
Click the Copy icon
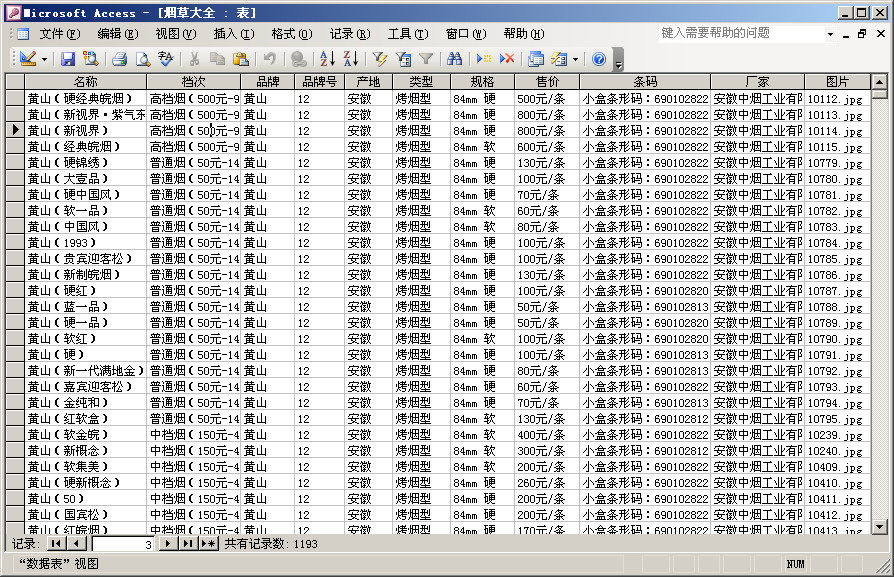coord(217,58)
